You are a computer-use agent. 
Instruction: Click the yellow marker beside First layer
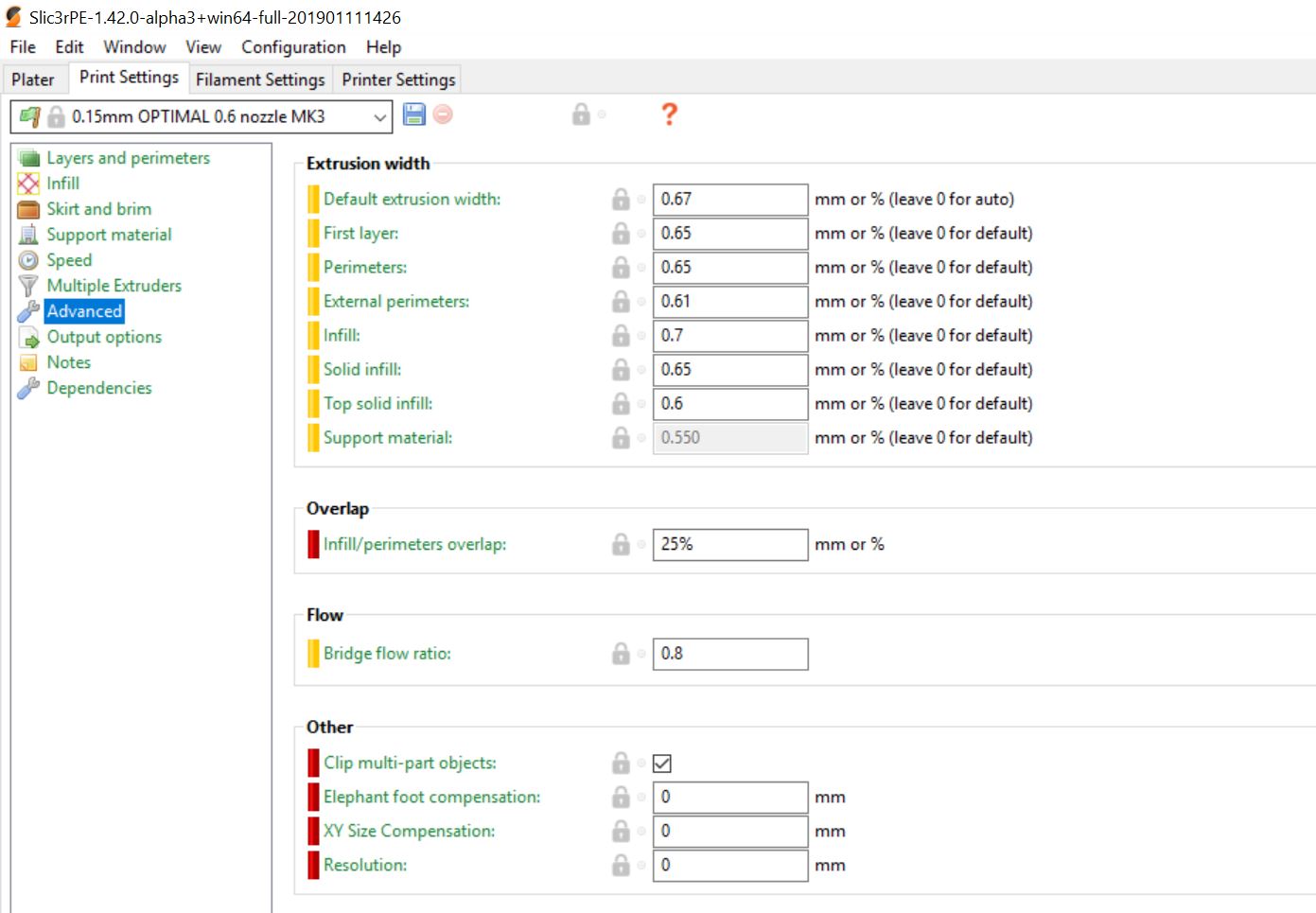click(x=313, y=234)
